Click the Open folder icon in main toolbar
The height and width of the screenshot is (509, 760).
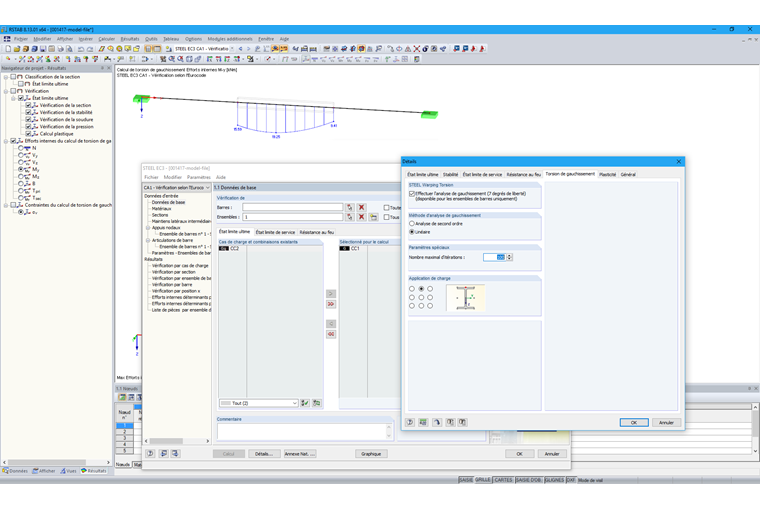pyautogui.click(x=16, y=49)
